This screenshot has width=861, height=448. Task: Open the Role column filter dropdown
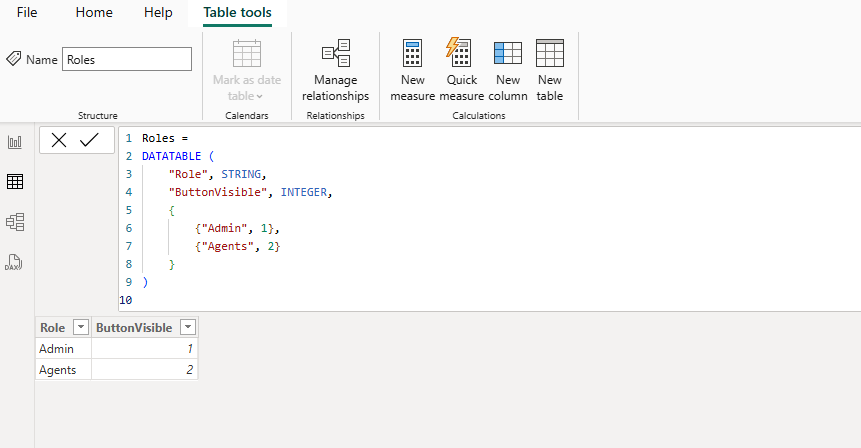81,328
